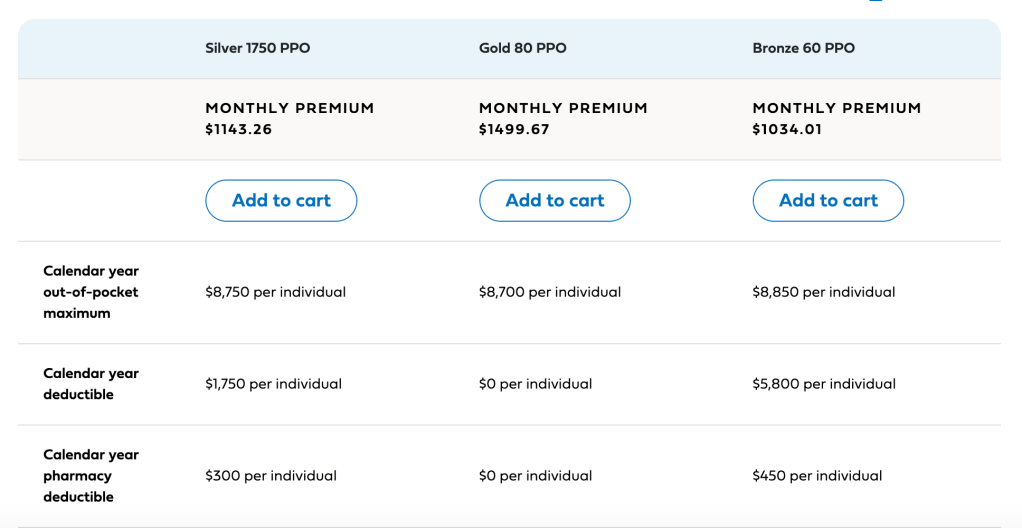
Task: Click the $1499.67 monthly premium amount
Action: [514, 129]
